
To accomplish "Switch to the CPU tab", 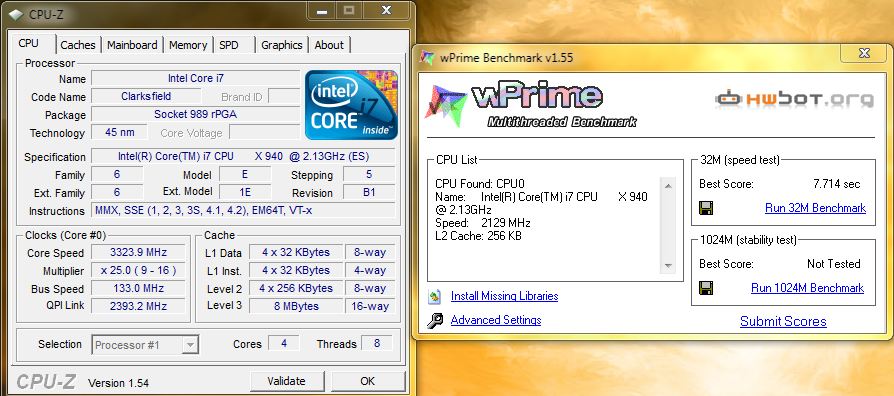I will (x=29, y=44).
